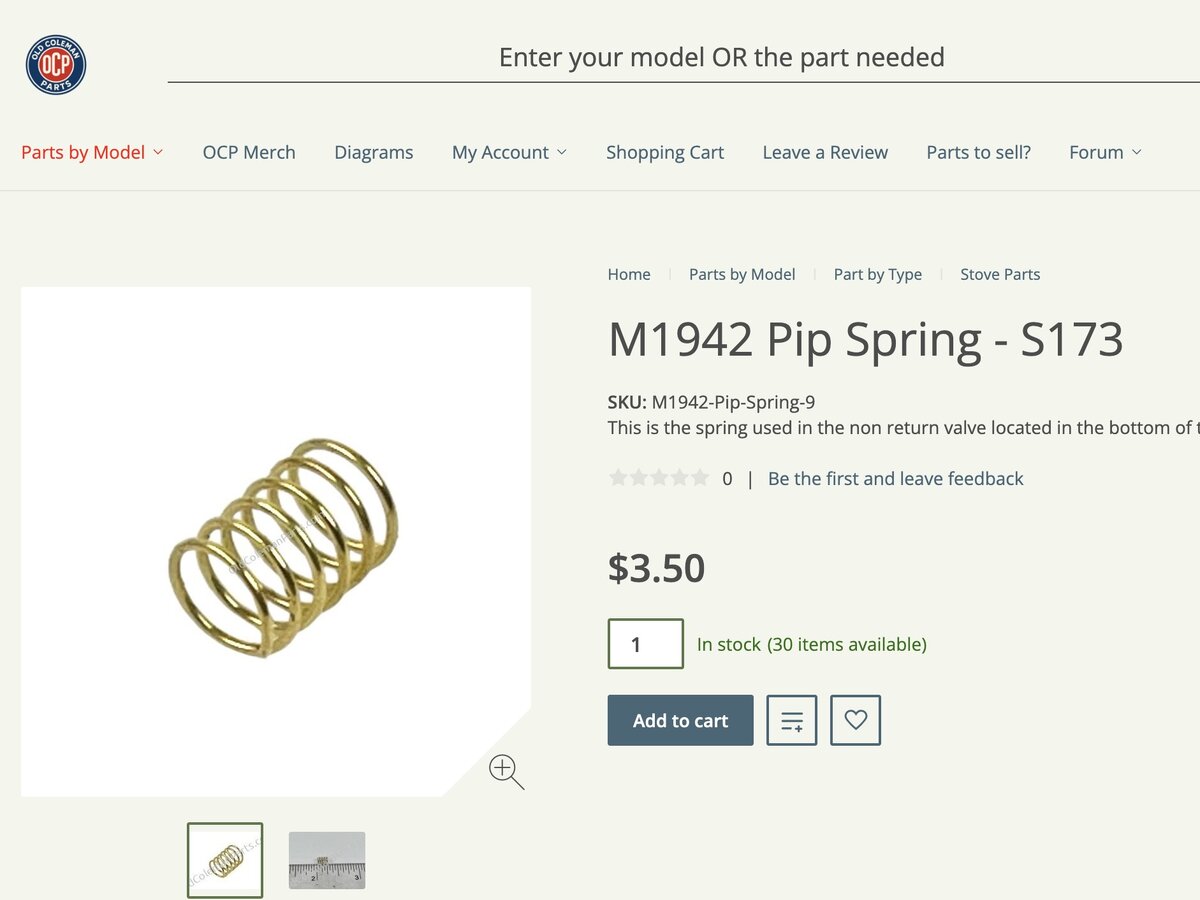
Task: Click the add-to-list icon button
Action: point(792,720)
